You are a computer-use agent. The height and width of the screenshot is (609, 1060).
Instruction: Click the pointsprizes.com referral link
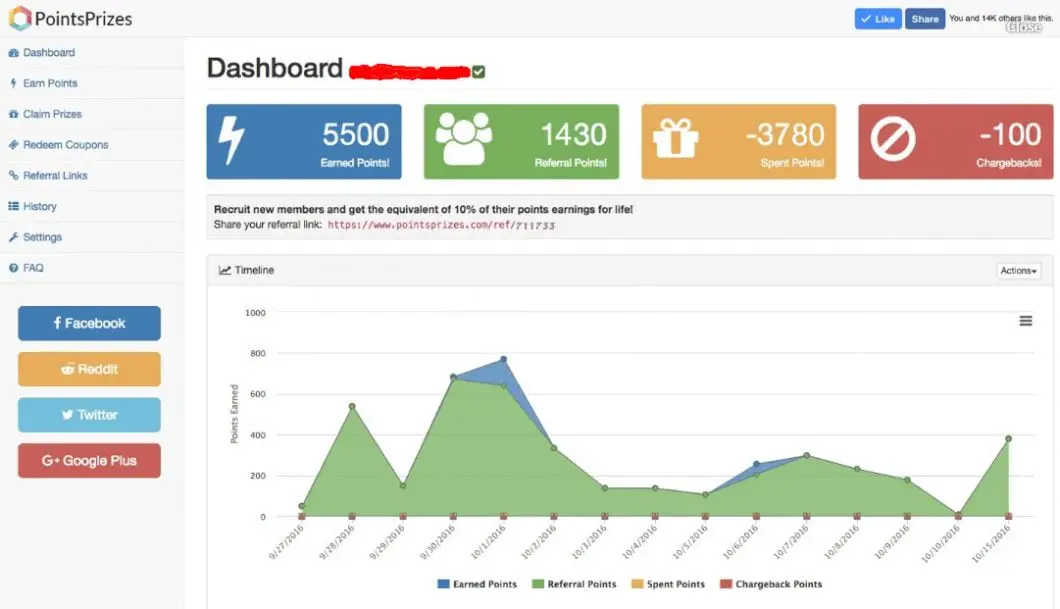441,225
